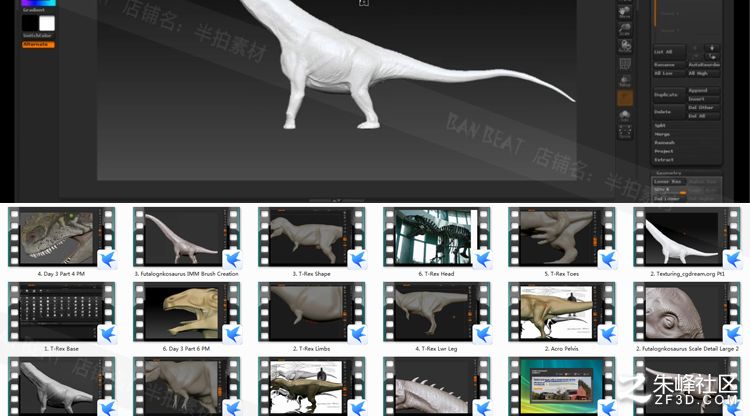Toggle the Xpose dotted-square icon
This screenshot has width=750, height=416.
[x=625, y=132]
